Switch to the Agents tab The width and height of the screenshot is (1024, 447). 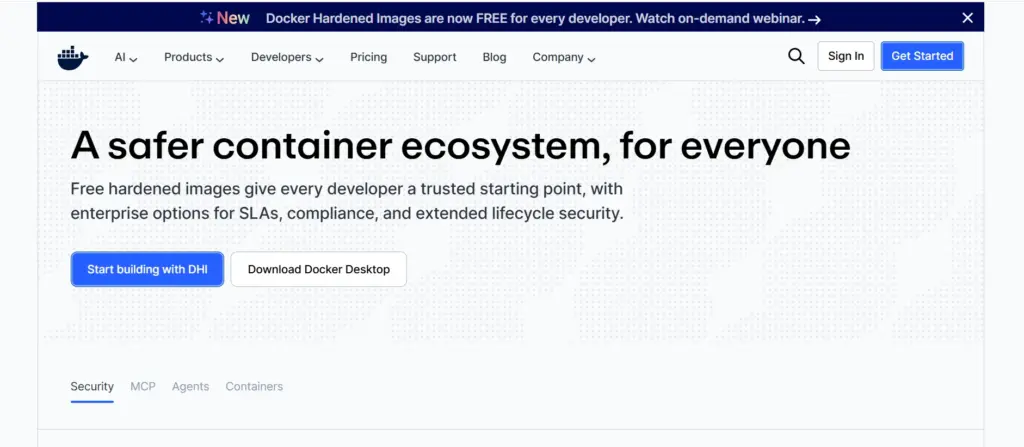[x=191, y=386]
